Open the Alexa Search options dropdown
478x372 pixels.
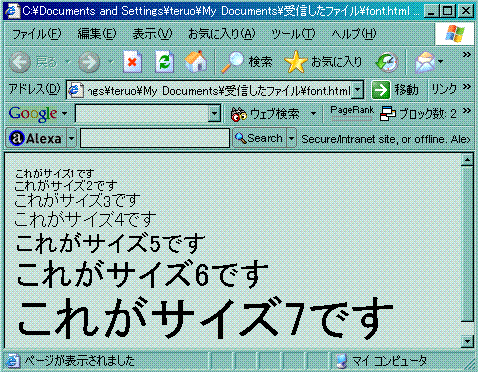click(291, 138)
